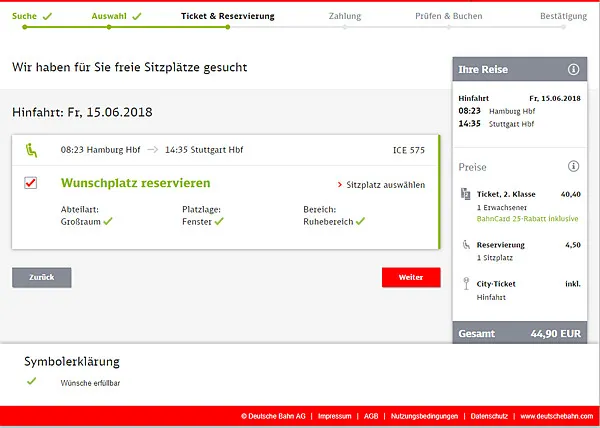The width and height of the screenshot is (600, 428).
Task: Click the arrow between Hamburg Hbf and Stuttgart Hbf
Action: 153,150
